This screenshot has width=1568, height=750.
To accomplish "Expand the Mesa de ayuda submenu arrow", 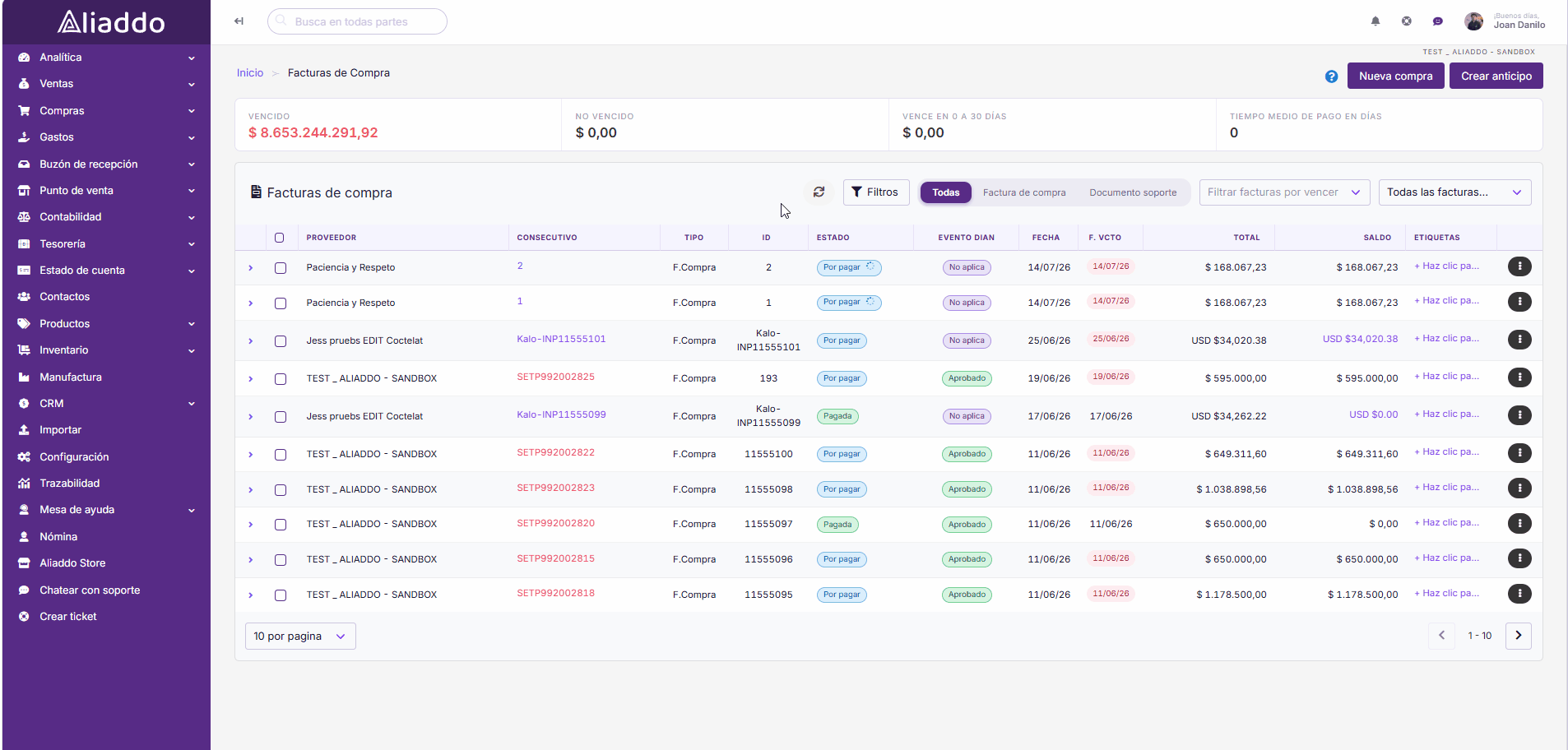I will tap(192, 511).
